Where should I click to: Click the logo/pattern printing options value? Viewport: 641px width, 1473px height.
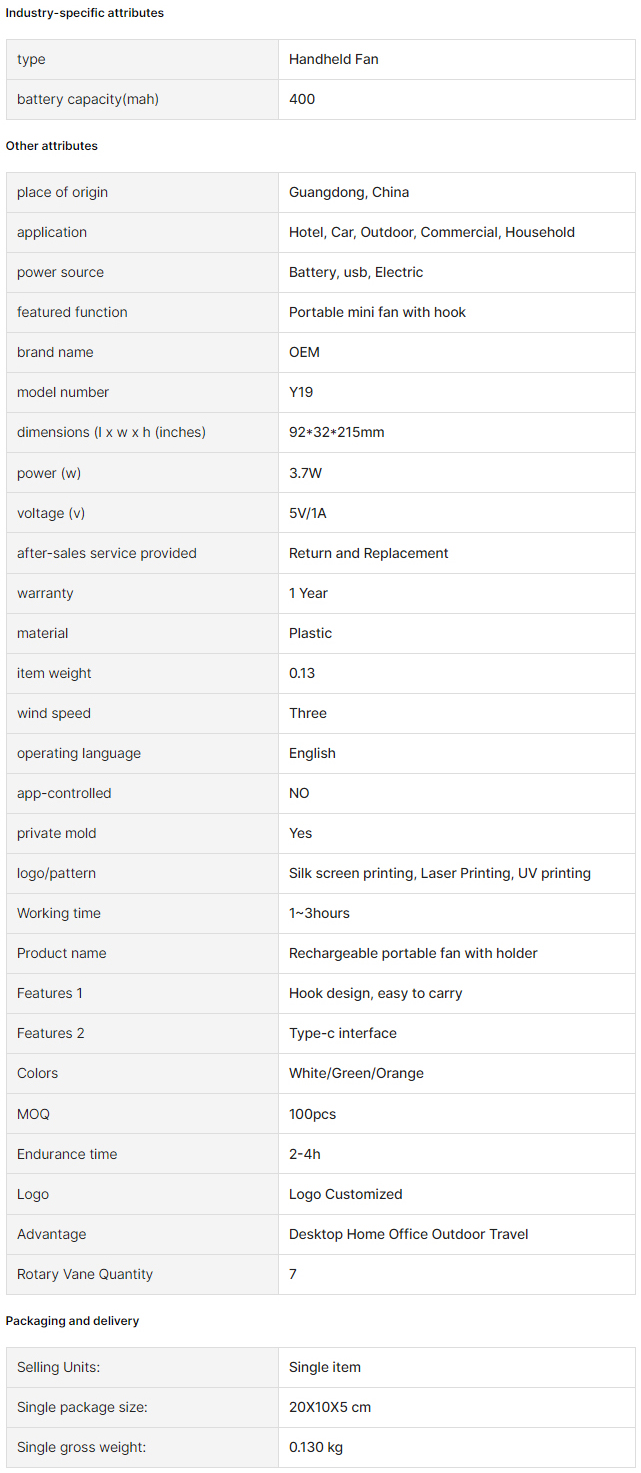click(x=440, y=873)
